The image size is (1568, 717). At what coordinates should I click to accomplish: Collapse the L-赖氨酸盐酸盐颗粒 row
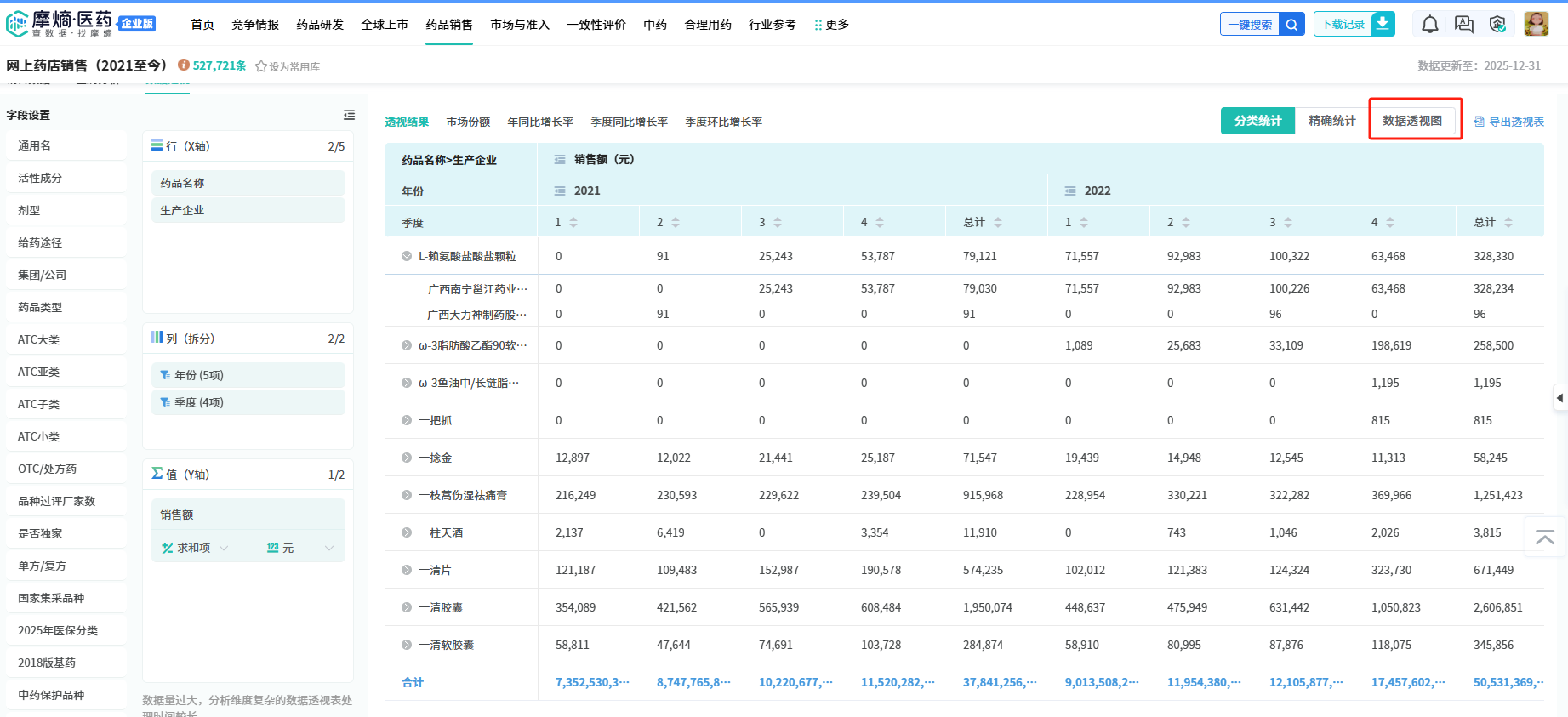coord(407,256)
